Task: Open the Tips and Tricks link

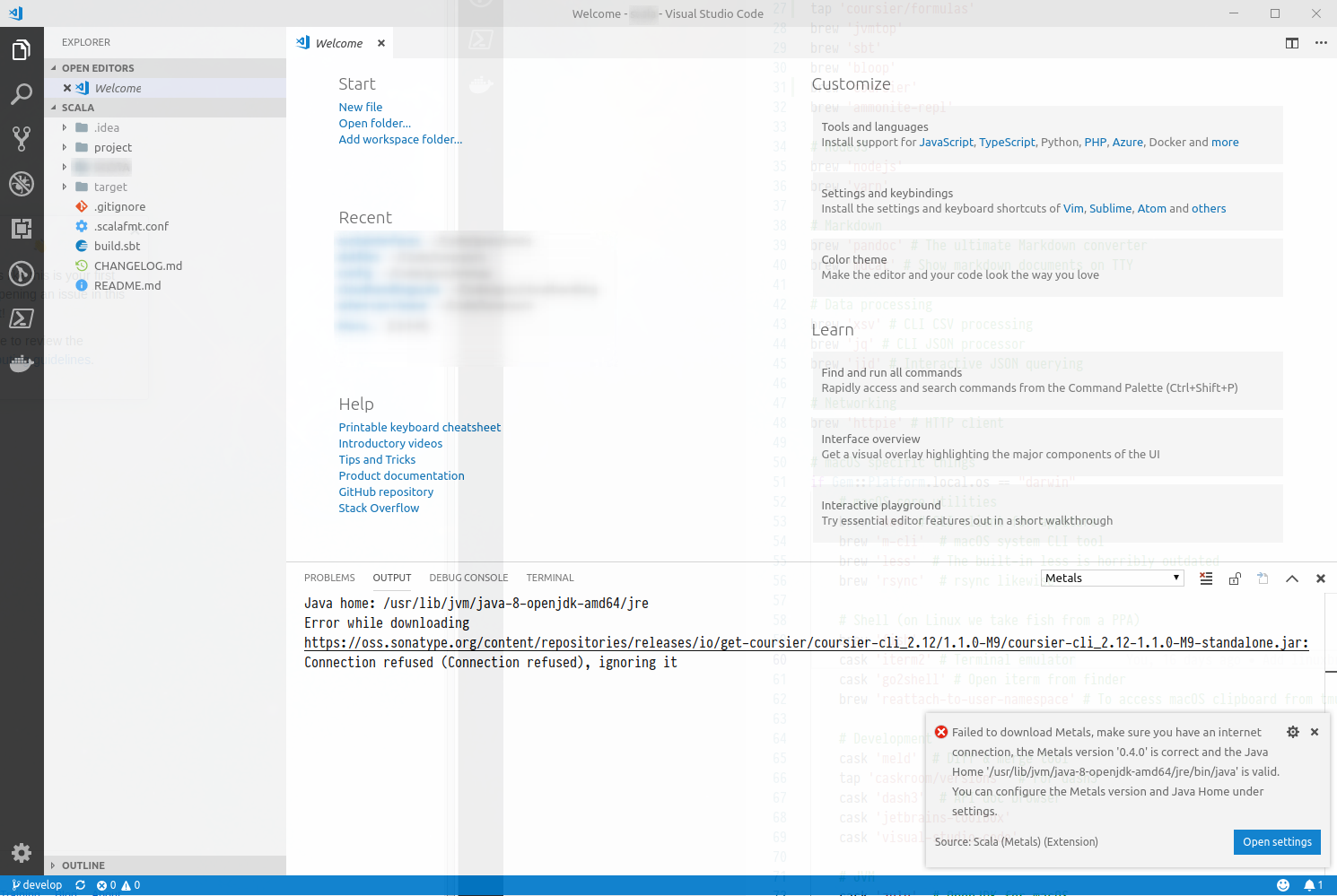Action: tap(377, 459)
